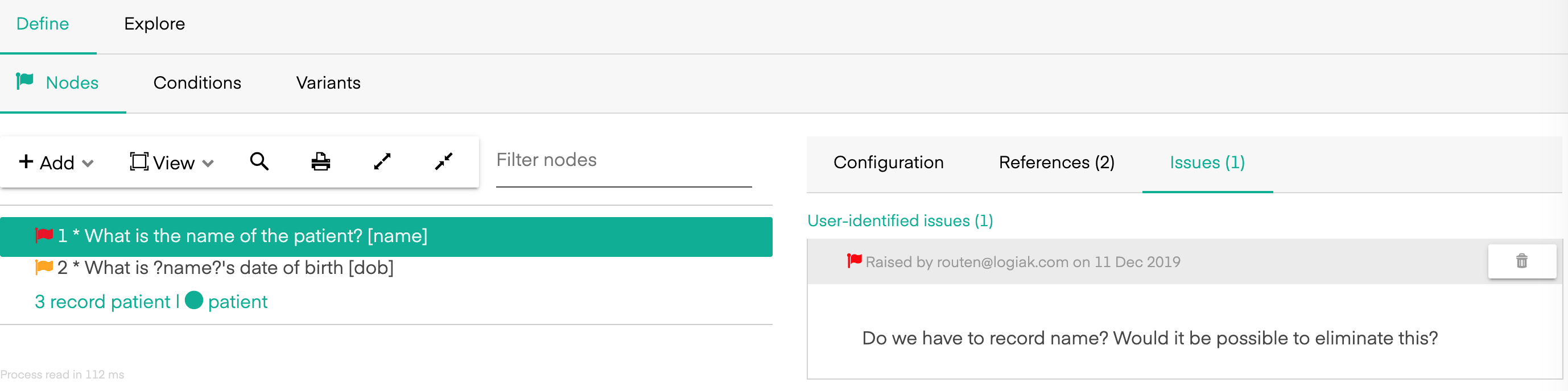Open the Add dropdown menu
The width and height of the screenshot is (1568, 391).
pos(56,163)
